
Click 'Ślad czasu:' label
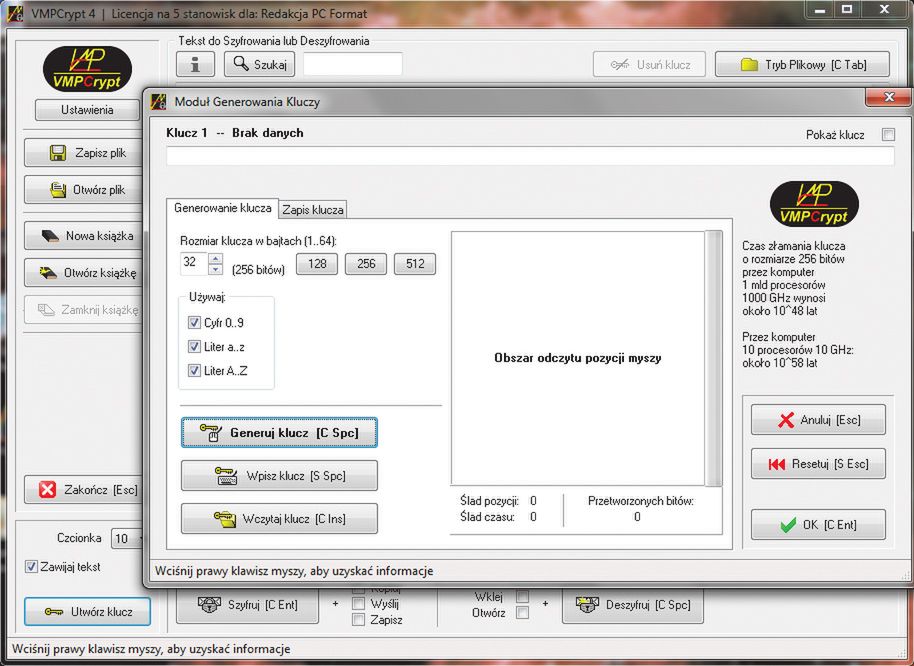[487, 517]
